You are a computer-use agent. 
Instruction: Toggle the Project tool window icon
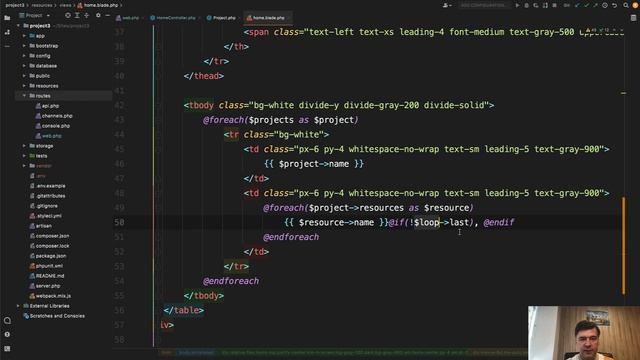coord(7,18)
